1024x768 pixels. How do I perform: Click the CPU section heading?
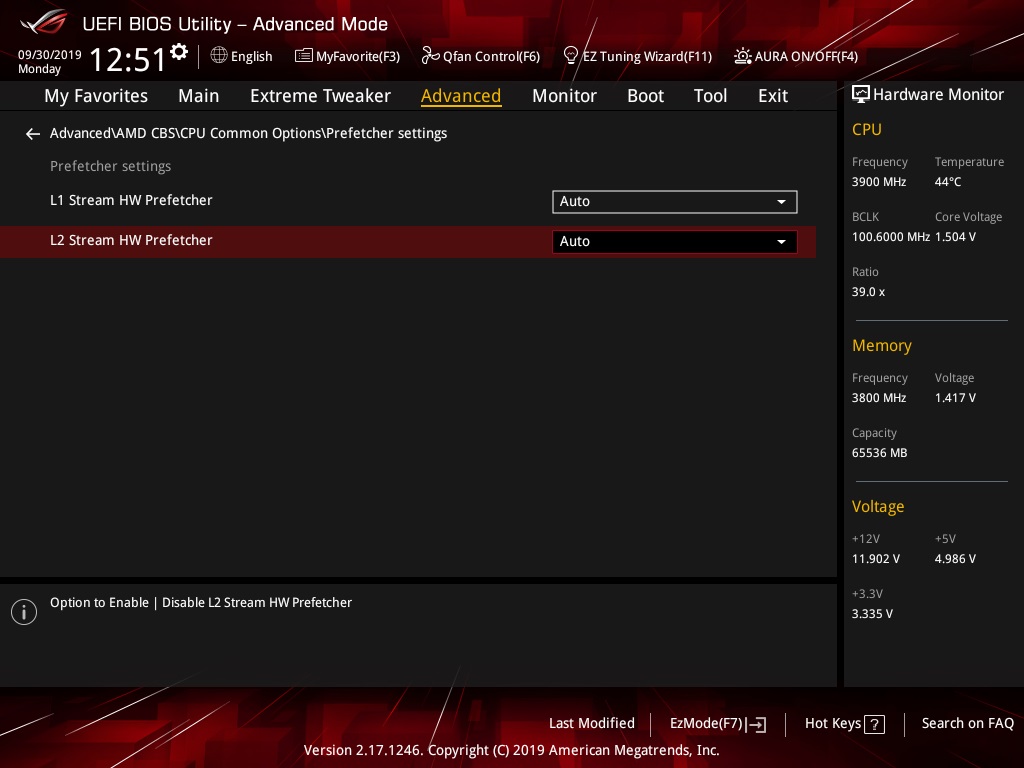pos(867,130)
